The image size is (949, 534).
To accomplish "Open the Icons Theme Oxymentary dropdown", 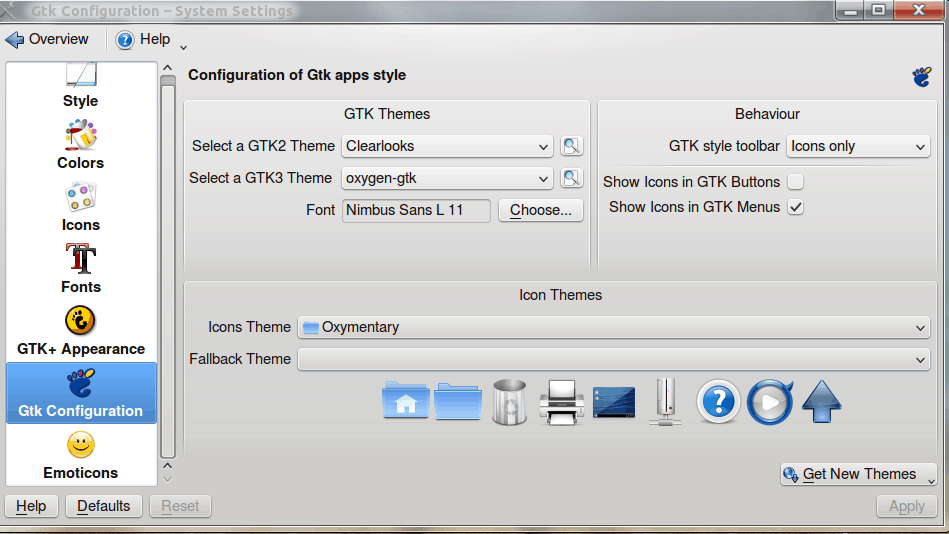I will pos(614,327).
